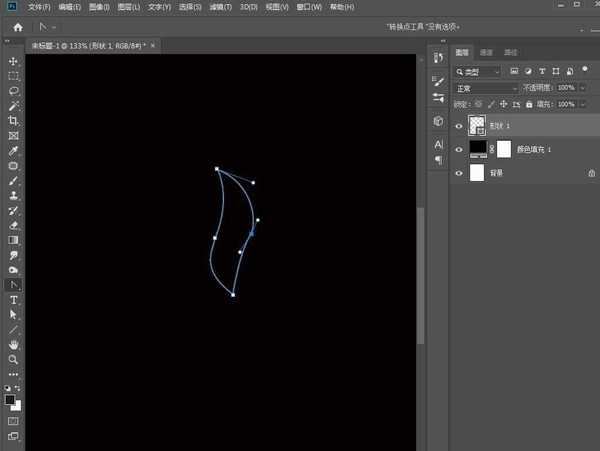Select the Zoom tool
This screenshot has height=451, width=600.
point(14,359)
